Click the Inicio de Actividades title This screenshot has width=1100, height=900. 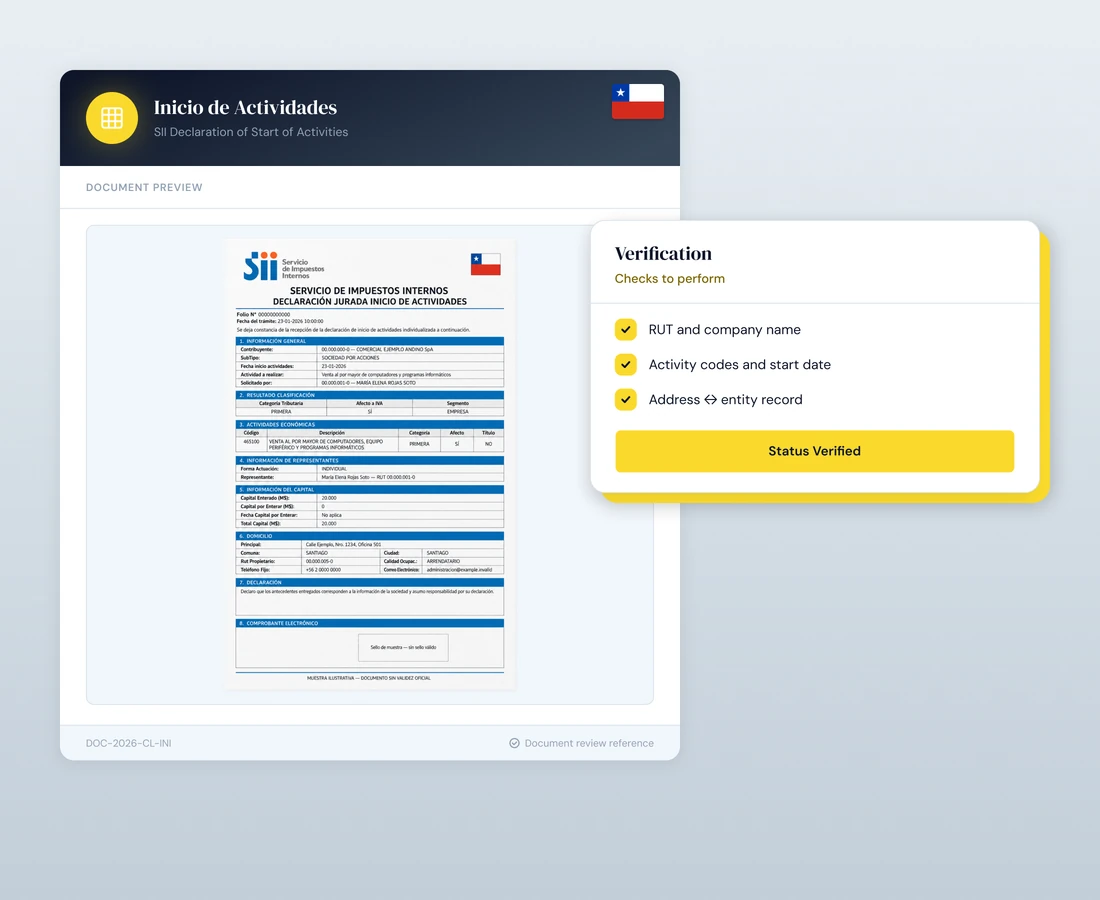pyautogui.click(x=246, y=107)
